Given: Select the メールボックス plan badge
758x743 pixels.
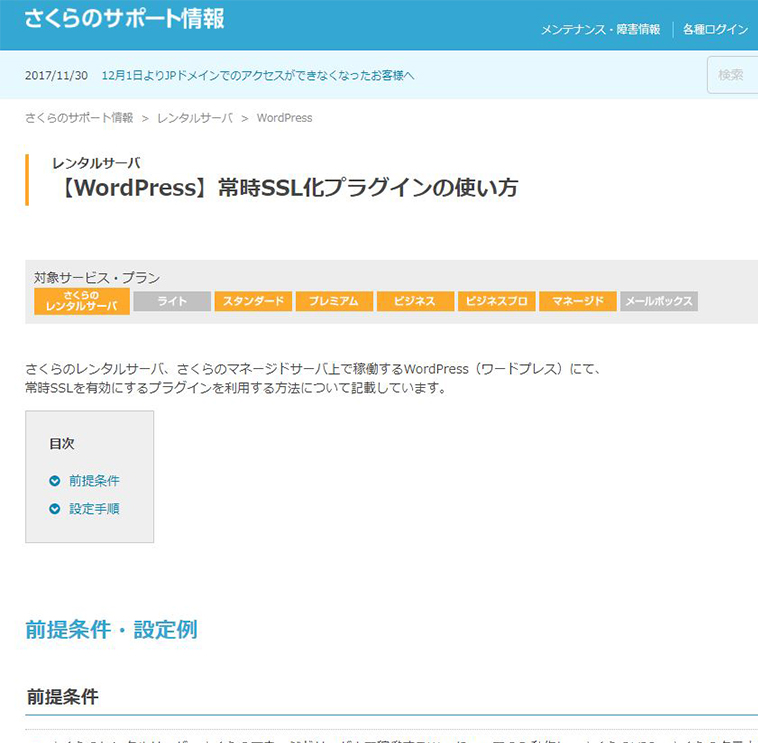Looking at the screenshot, I should click(x=659, y=301).
